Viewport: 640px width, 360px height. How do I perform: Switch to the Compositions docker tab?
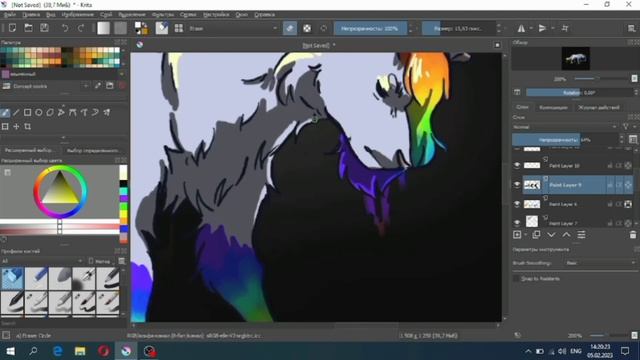pyautogui.click(x=553, y=107)
